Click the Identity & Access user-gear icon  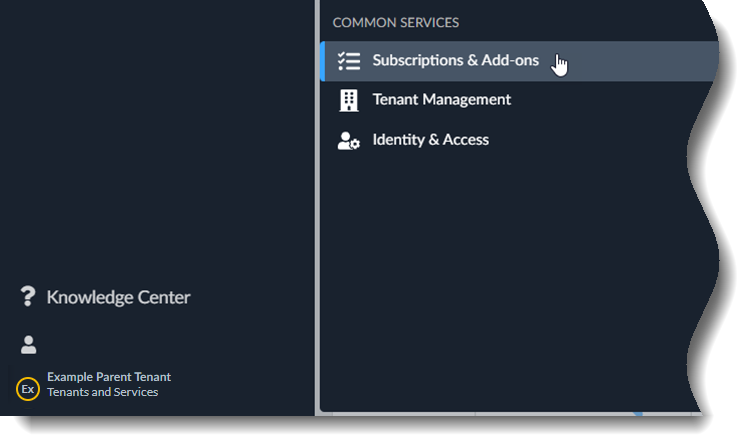[x=349, y=140]
